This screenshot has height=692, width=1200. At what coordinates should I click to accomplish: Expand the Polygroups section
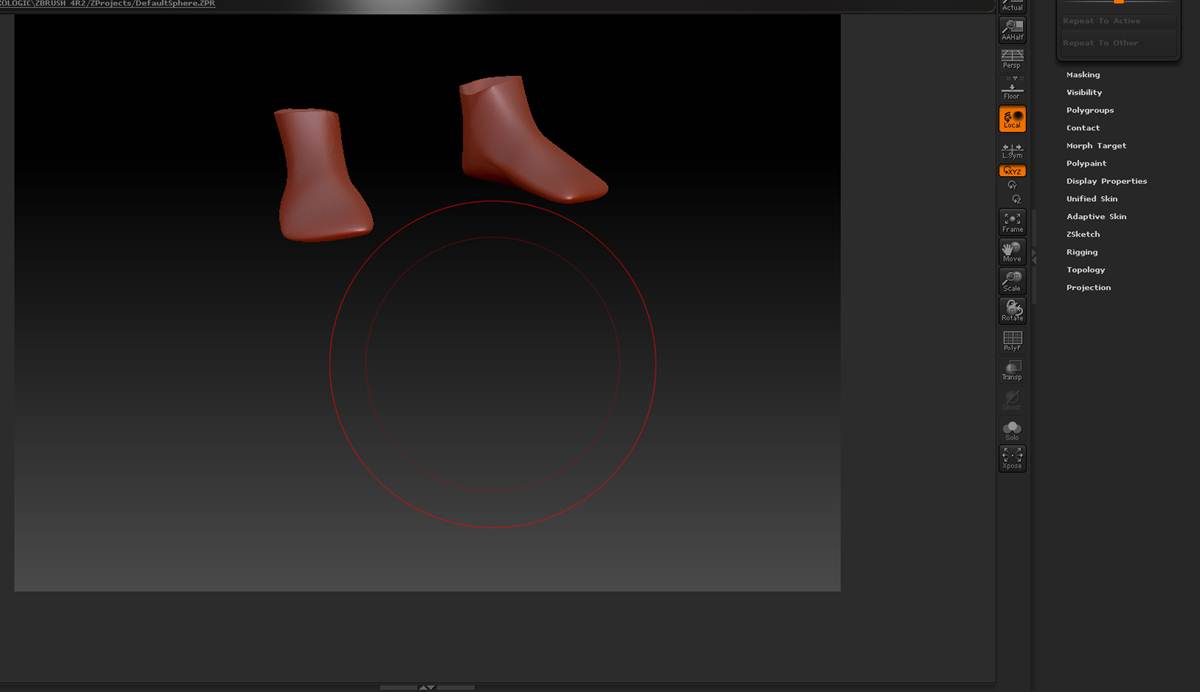tap(1090, 110)
